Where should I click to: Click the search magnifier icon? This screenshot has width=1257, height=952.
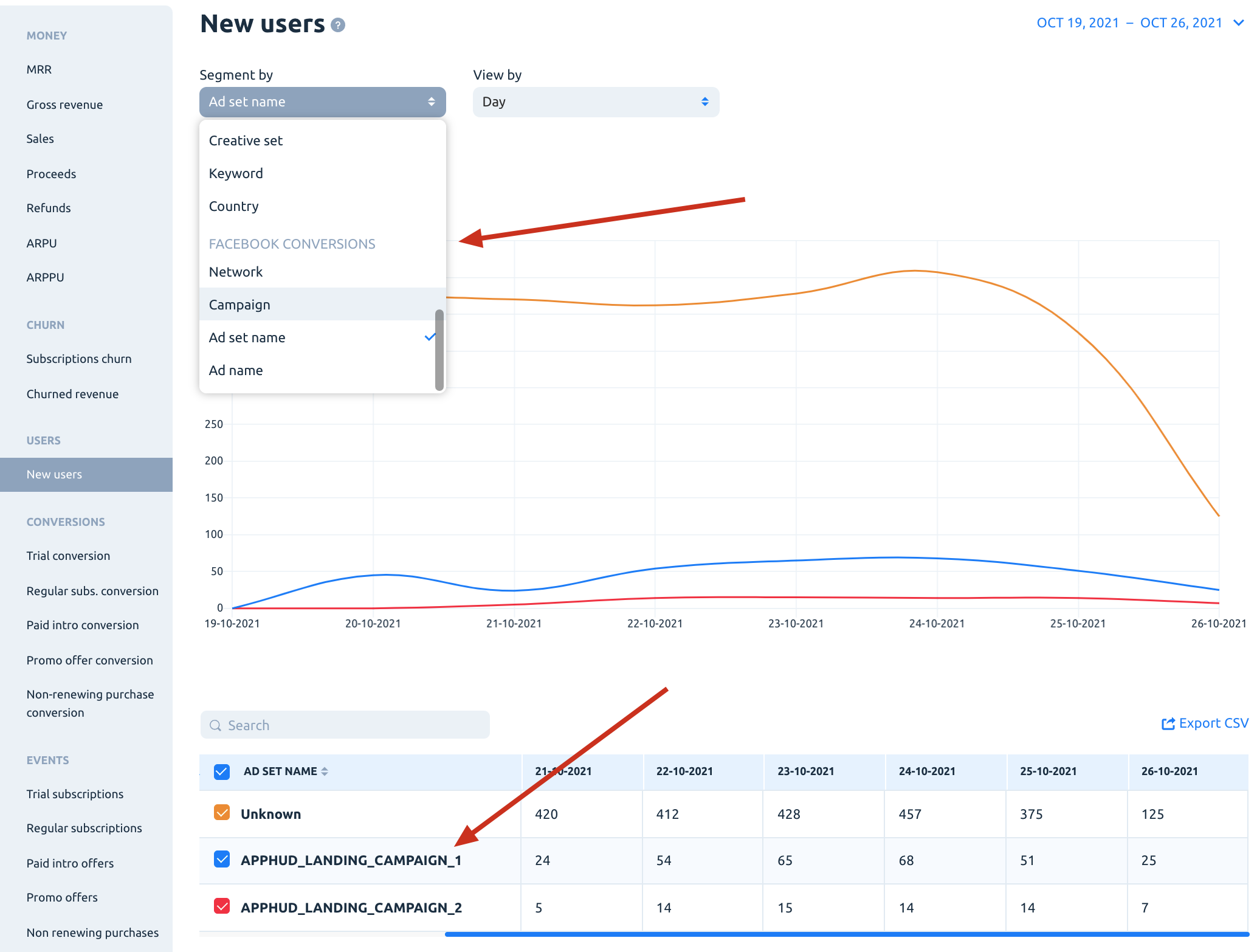215,725
